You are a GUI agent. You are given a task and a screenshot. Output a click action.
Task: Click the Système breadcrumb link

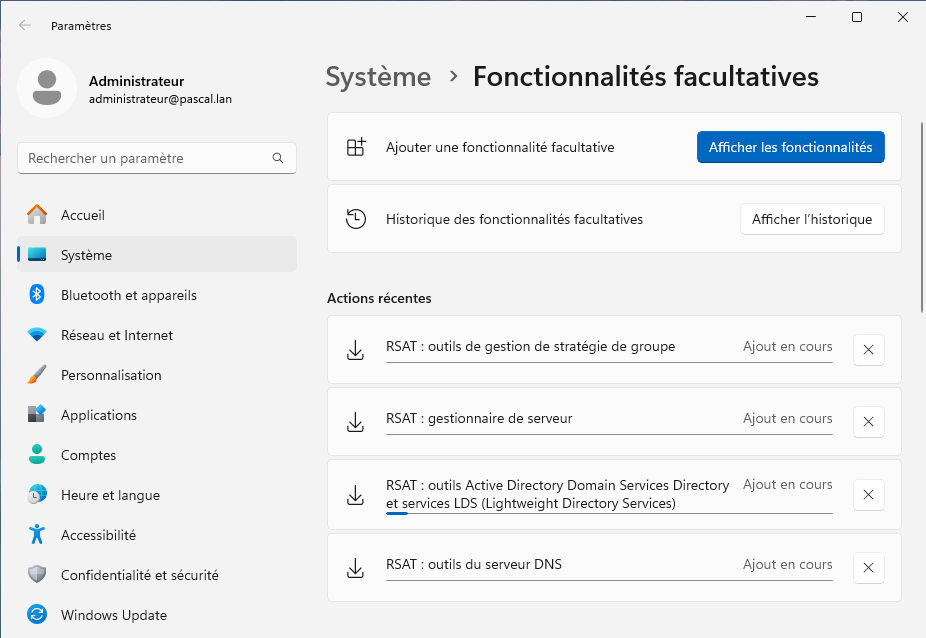tap(379, 77)
